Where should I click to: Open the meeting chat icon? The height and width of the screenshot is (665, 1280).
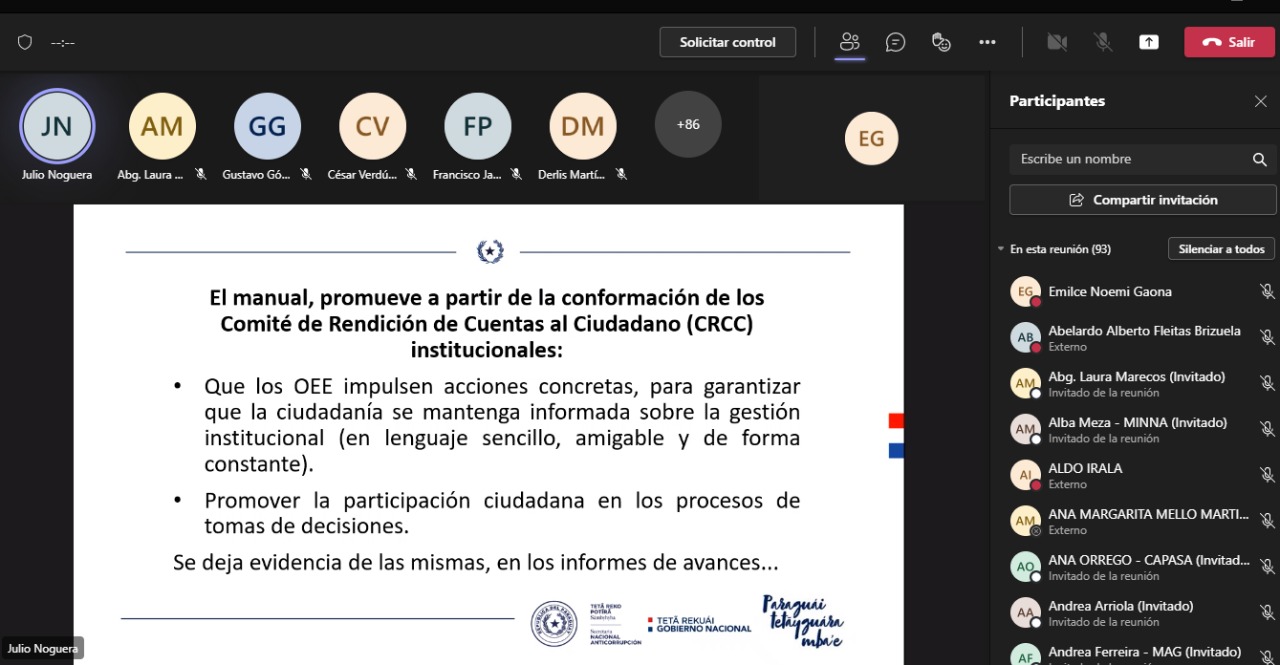coord(896,42)
